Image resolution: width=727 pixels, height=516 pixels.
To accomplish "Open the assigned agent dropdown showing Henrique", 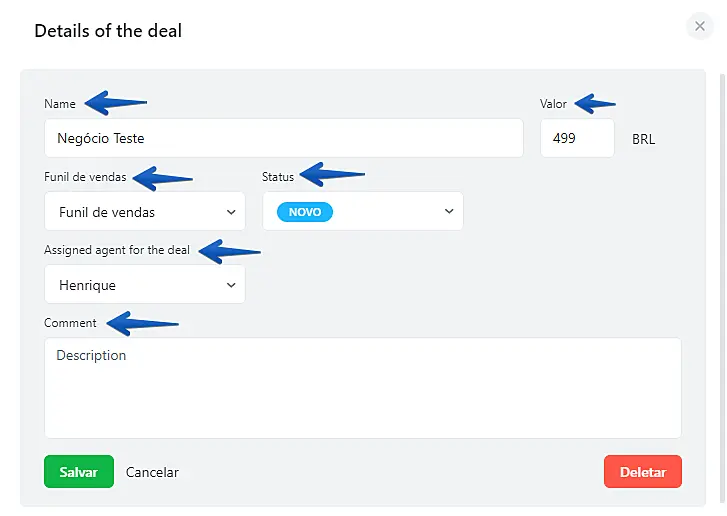I will pyautogui.click(x=145, y=285).
